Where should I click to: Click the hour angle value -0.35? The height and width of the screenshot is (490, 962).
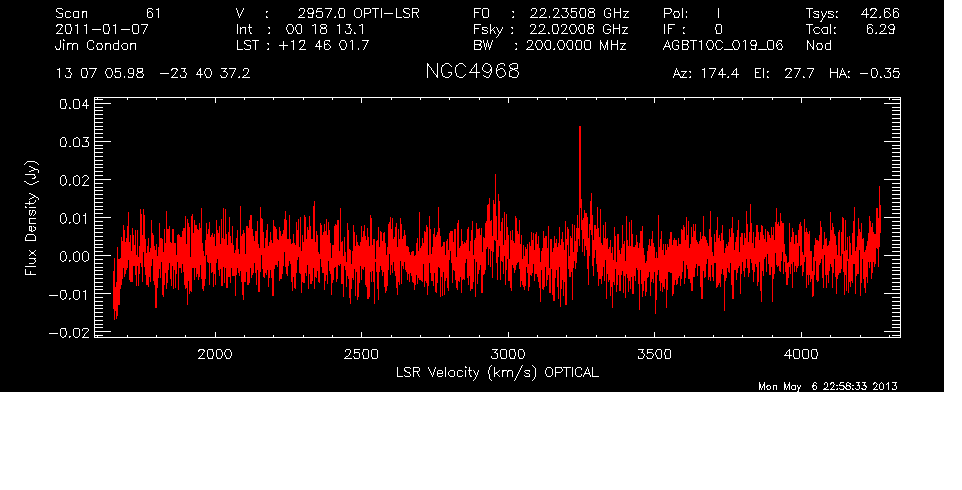pyautogui.click(x=880, y=74)
